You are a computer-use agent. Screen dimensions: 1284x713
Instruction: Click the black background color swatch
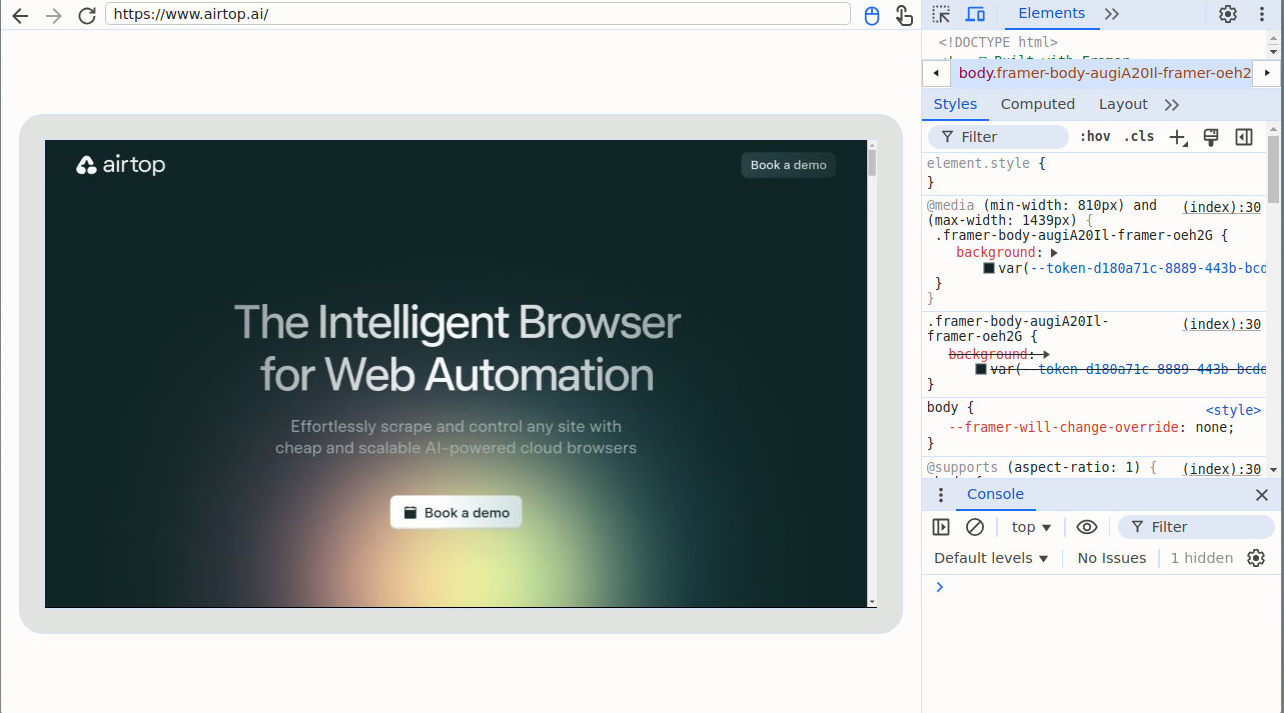coord(988,267)
